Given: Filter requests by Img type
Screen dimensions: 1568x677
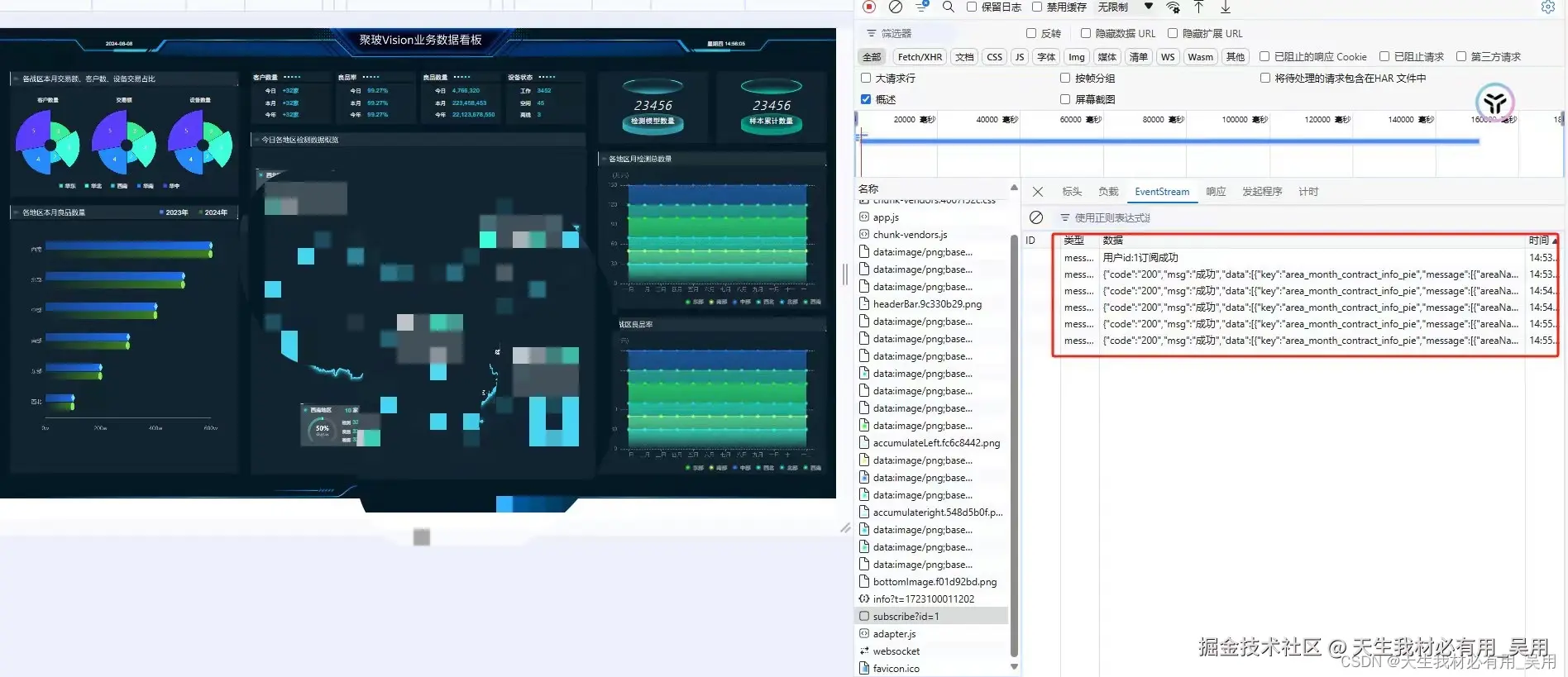Looking at the screenshot, I should [1077, 57].
